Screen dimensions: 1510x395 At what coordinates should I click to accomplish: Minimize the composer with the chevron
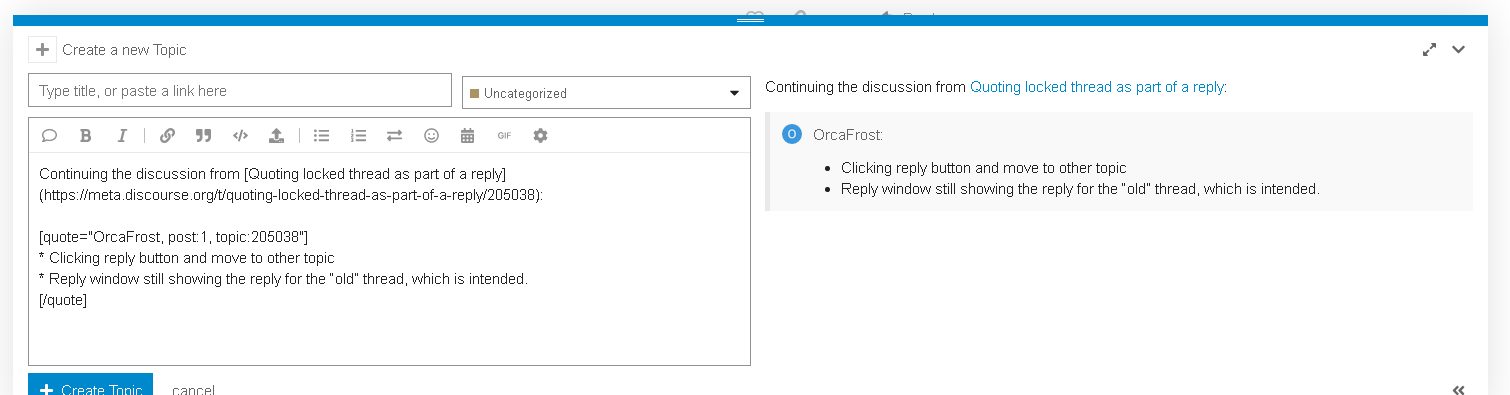[x=1458, y=50]
